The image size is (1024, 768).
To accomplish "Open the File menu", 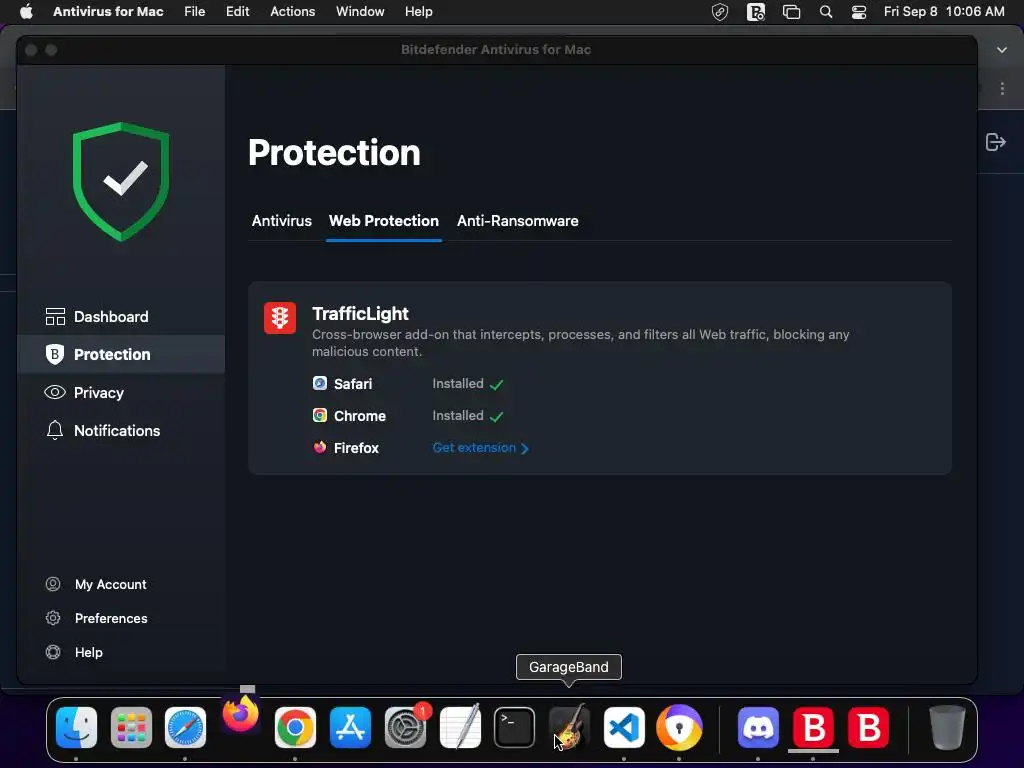I will coord(195,12).
